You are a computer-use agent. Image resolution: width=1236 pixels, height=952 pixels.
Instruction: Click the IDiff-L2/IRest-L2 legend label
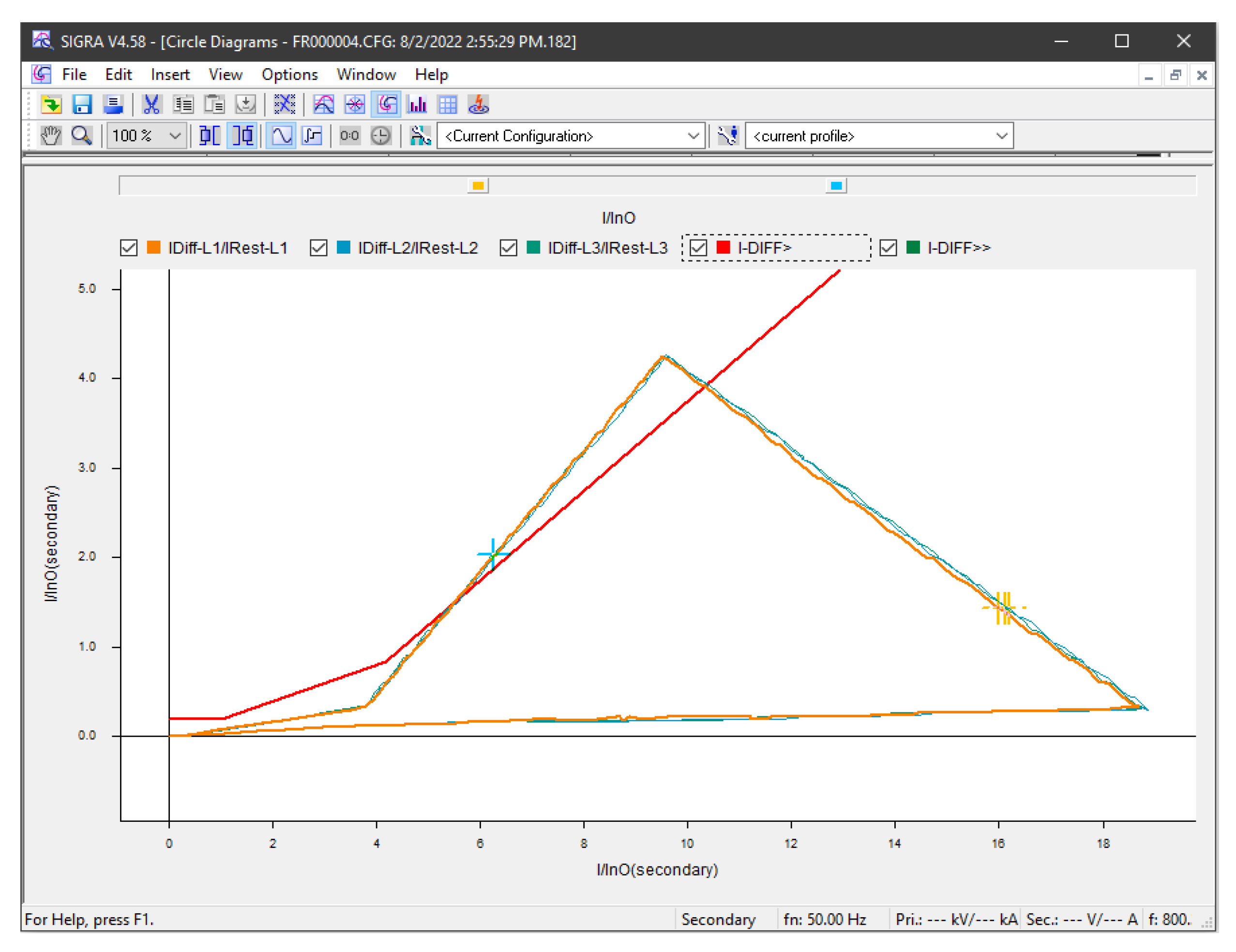[418, 248]
